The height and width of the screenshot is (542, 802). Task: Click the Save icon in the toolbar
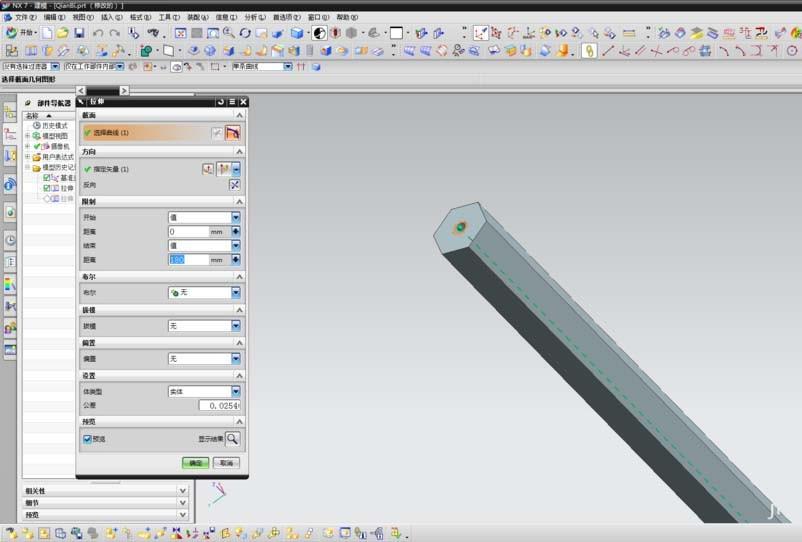(x=78, y=33)
